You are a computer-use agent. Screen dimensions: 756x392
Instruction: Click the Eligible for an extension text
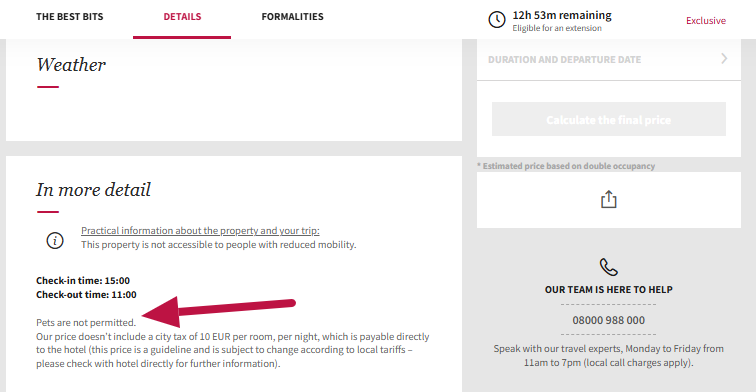pos(557,28)
